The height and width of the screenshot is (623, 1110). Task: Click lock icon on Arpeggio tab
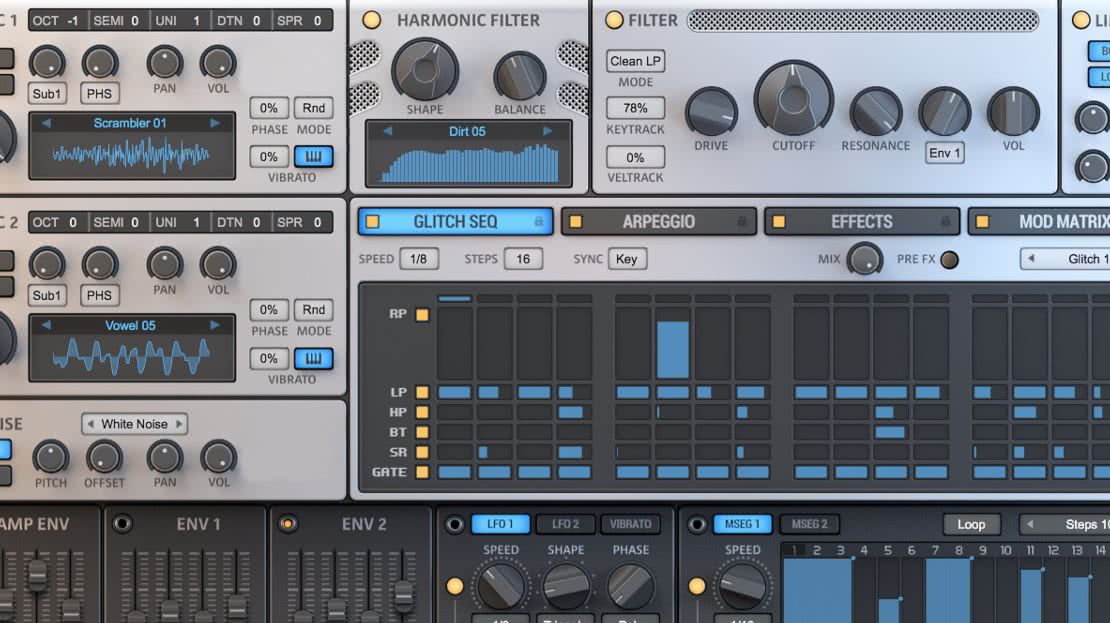[742, 222]
